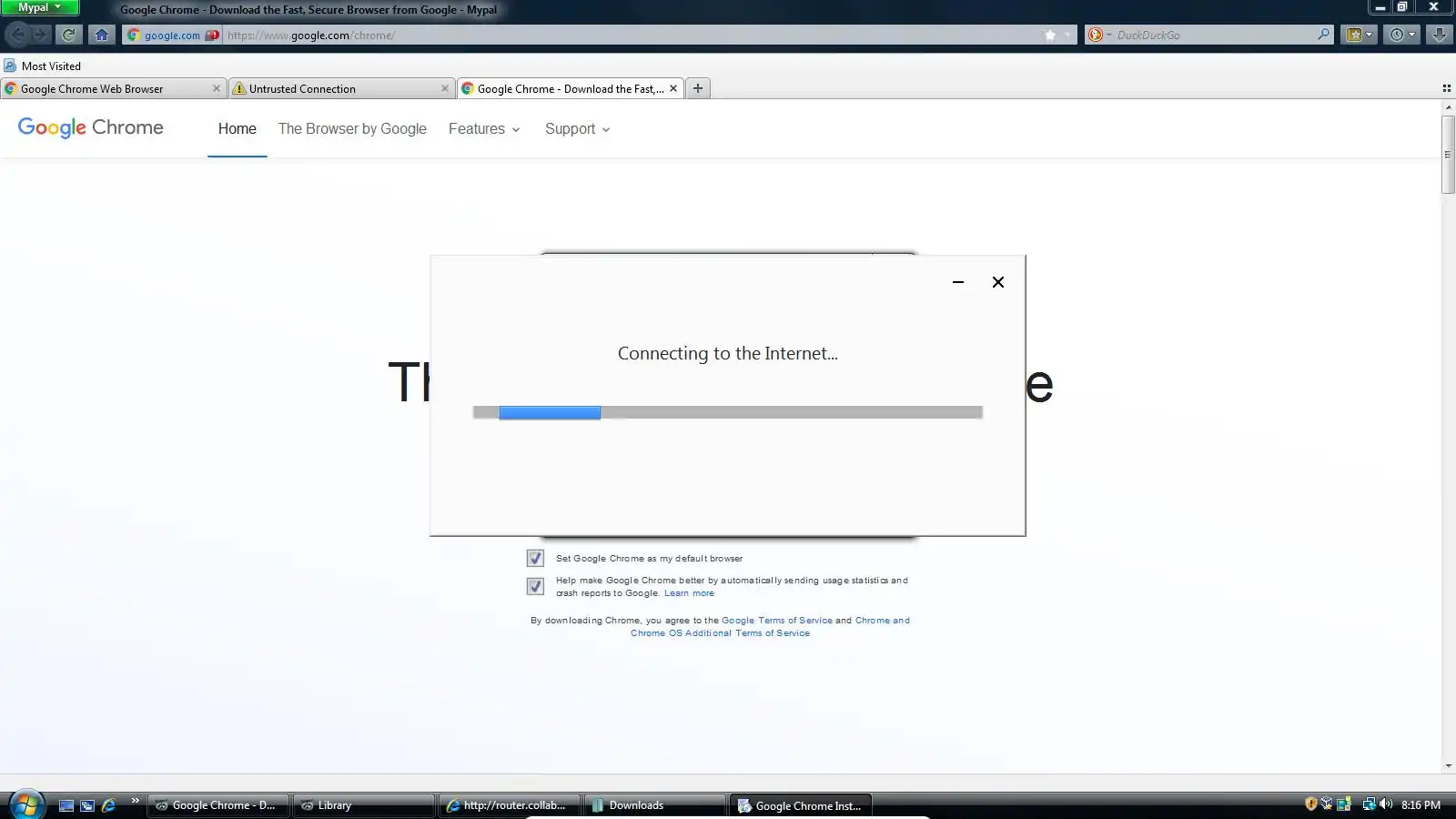Viewport: 1456px width, 819px height.
Task: Switch to the Untrusted Connection tab
Action: click(x=341, y=88)
